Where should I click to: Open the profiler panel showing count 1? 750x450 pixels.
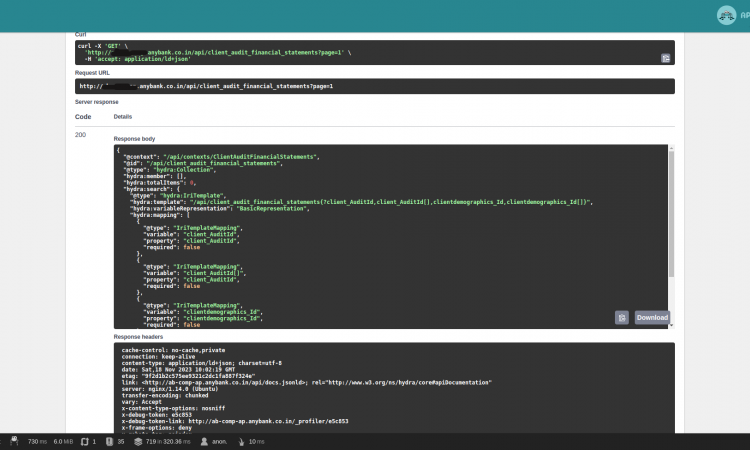coord(88,441)
